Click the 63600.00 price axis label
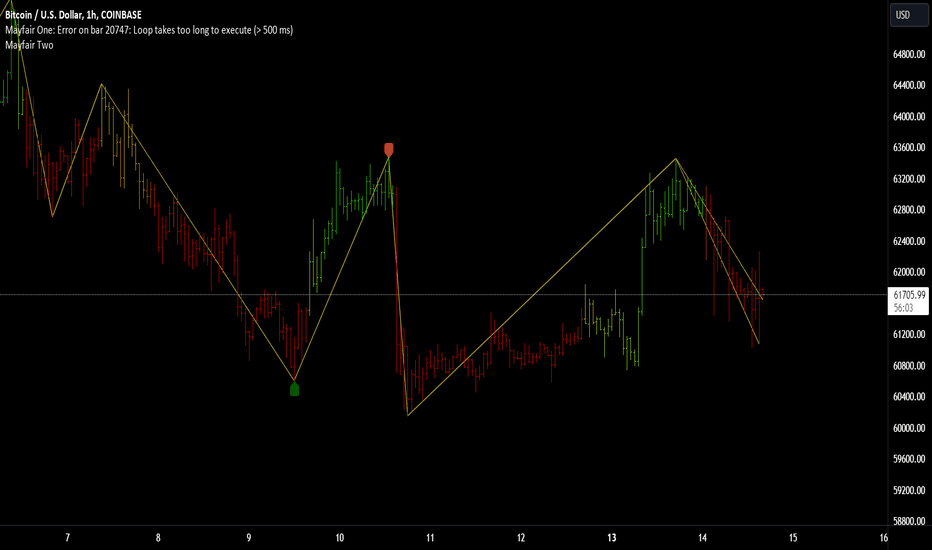The image size is (932, 550). click(909, 147)
